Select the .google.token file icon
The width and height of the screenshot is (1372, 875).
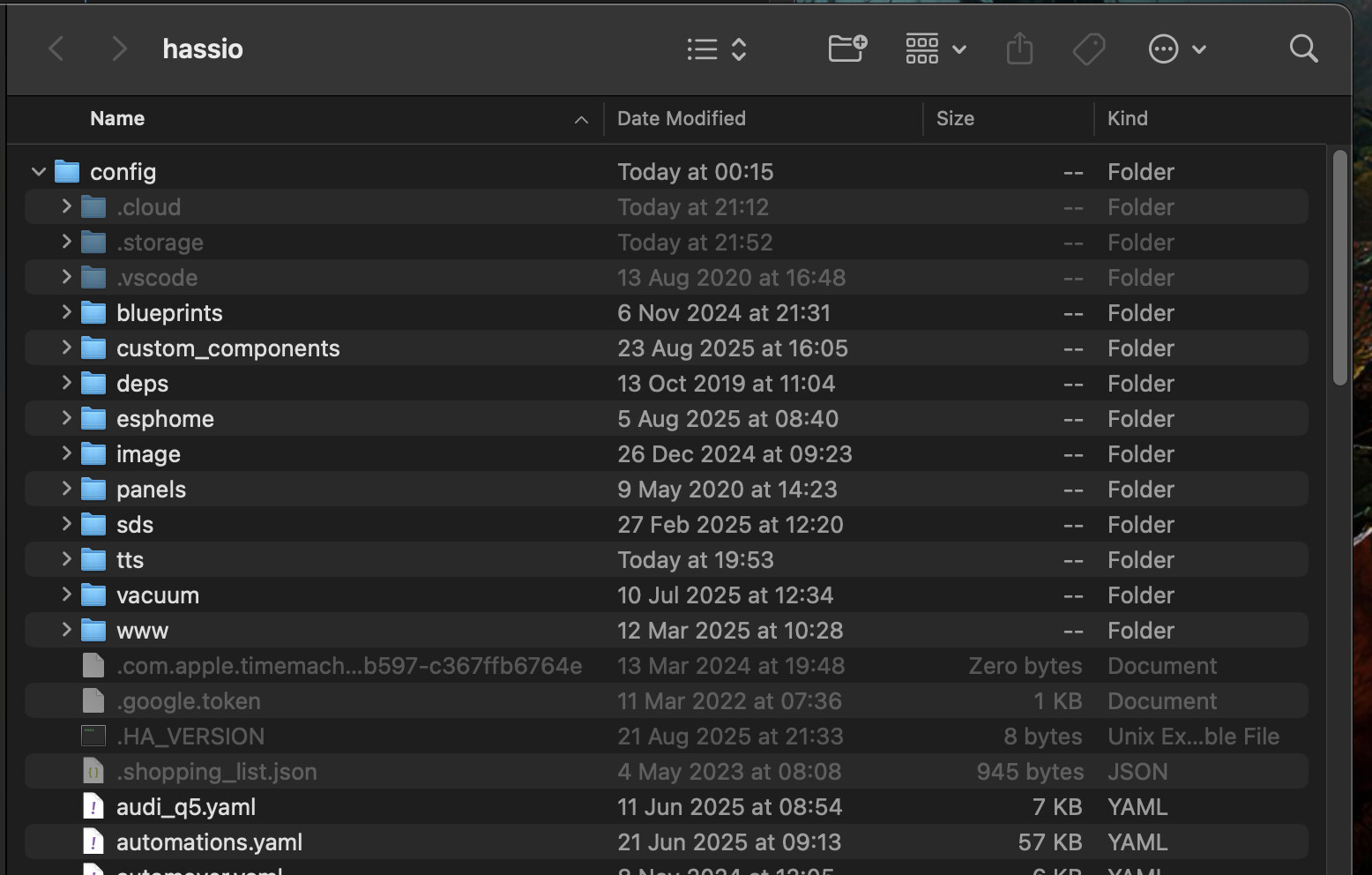[x=93, y=700]
